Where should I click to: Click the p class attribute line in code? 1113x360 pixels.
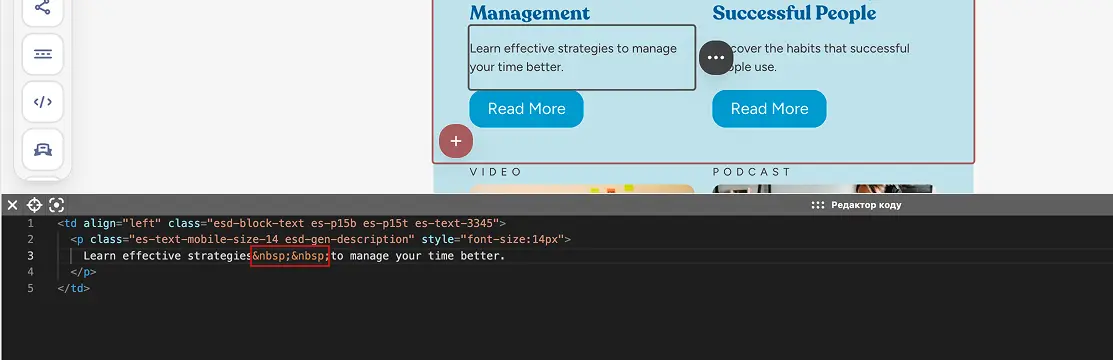[320, 239]
